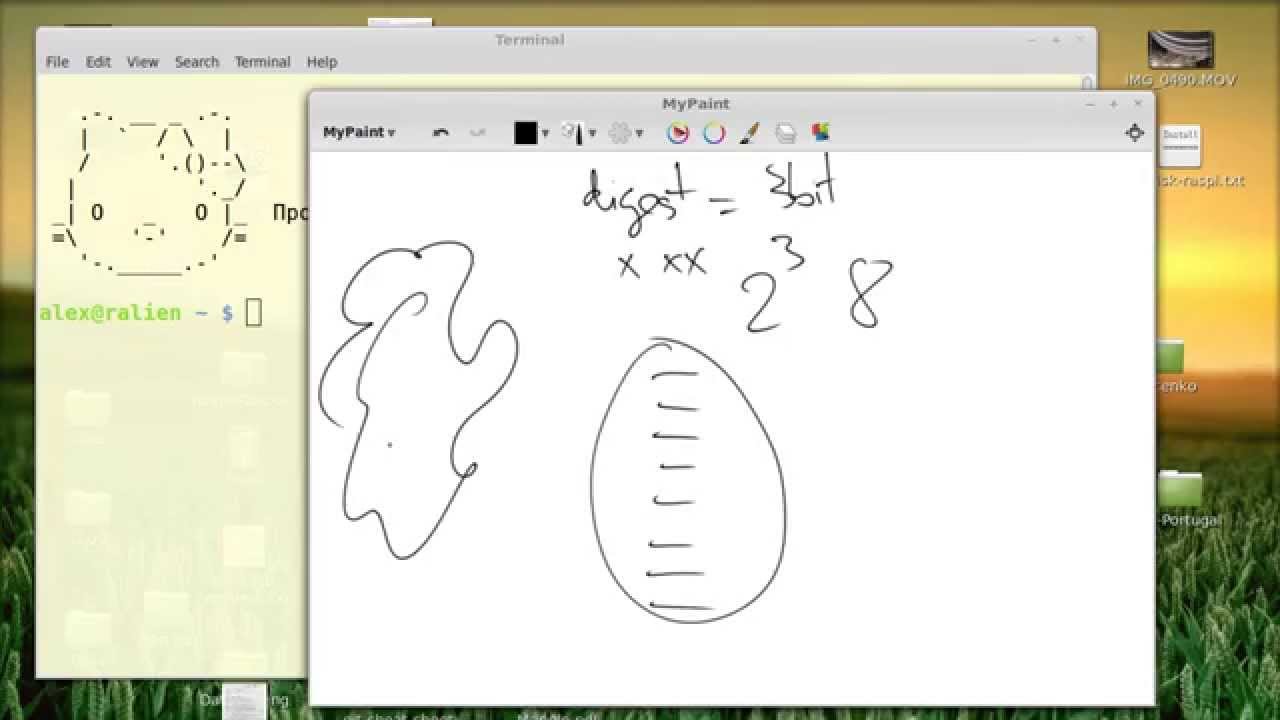Click the black current color swatch

coord(526,133)
